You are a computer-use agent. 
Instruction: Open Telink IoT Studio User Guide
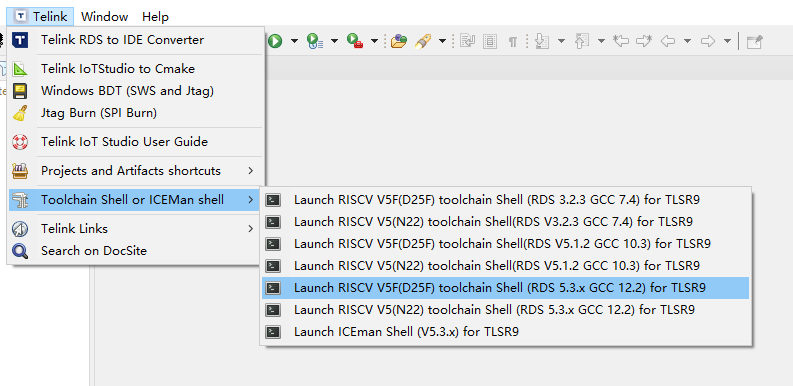coord(135,142)
